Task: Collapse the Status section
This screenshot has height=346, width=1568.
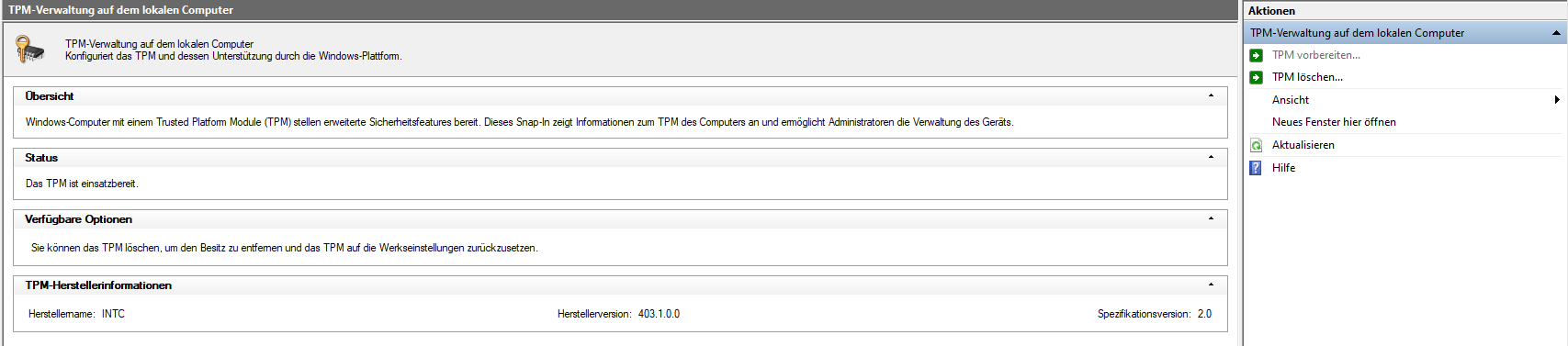Action: coord(1211,157)
